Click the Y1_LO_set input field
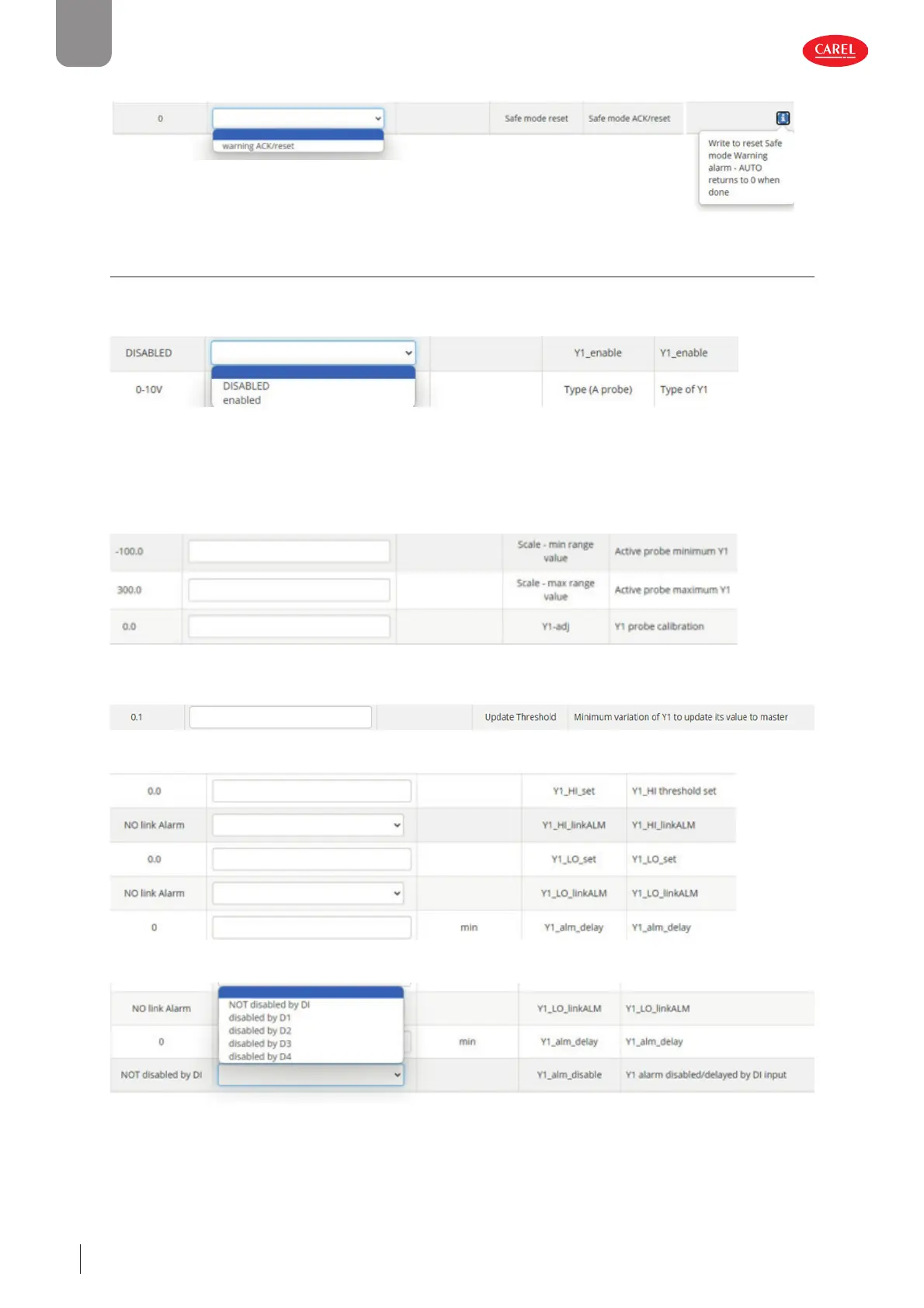Viewport: 924px width, 1308px height. click(311, 859)
